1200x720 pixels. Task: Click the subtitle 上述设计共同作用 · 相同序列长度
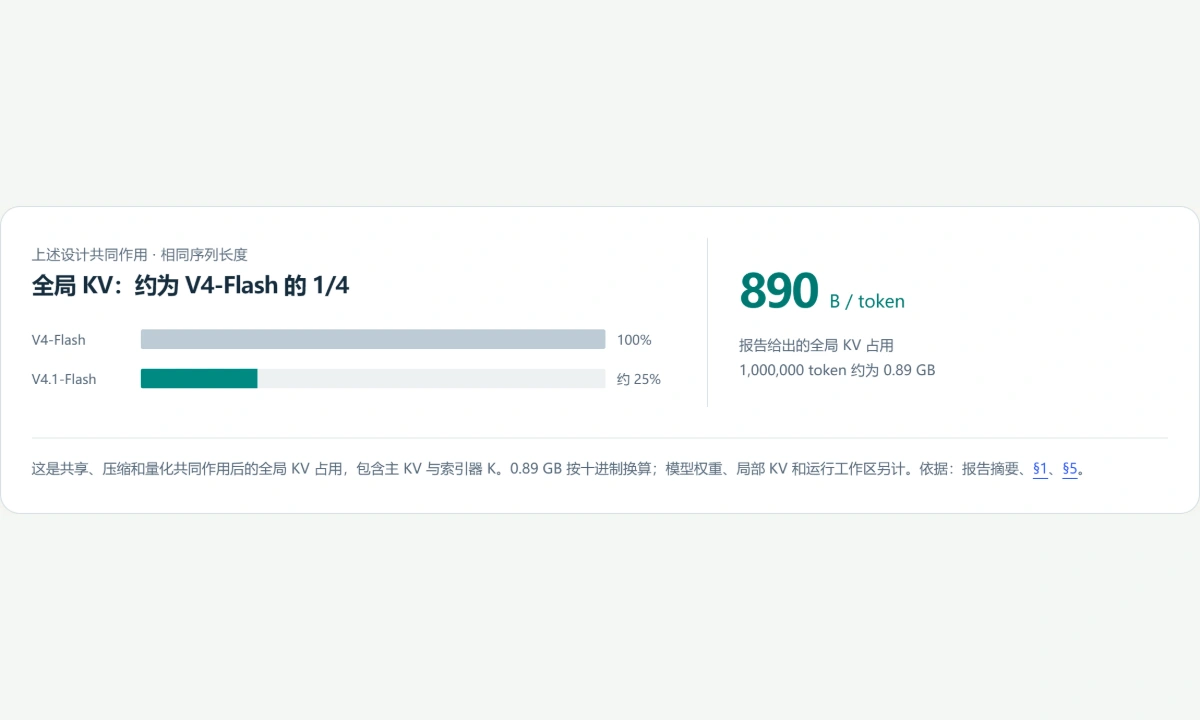click(140, 255)
